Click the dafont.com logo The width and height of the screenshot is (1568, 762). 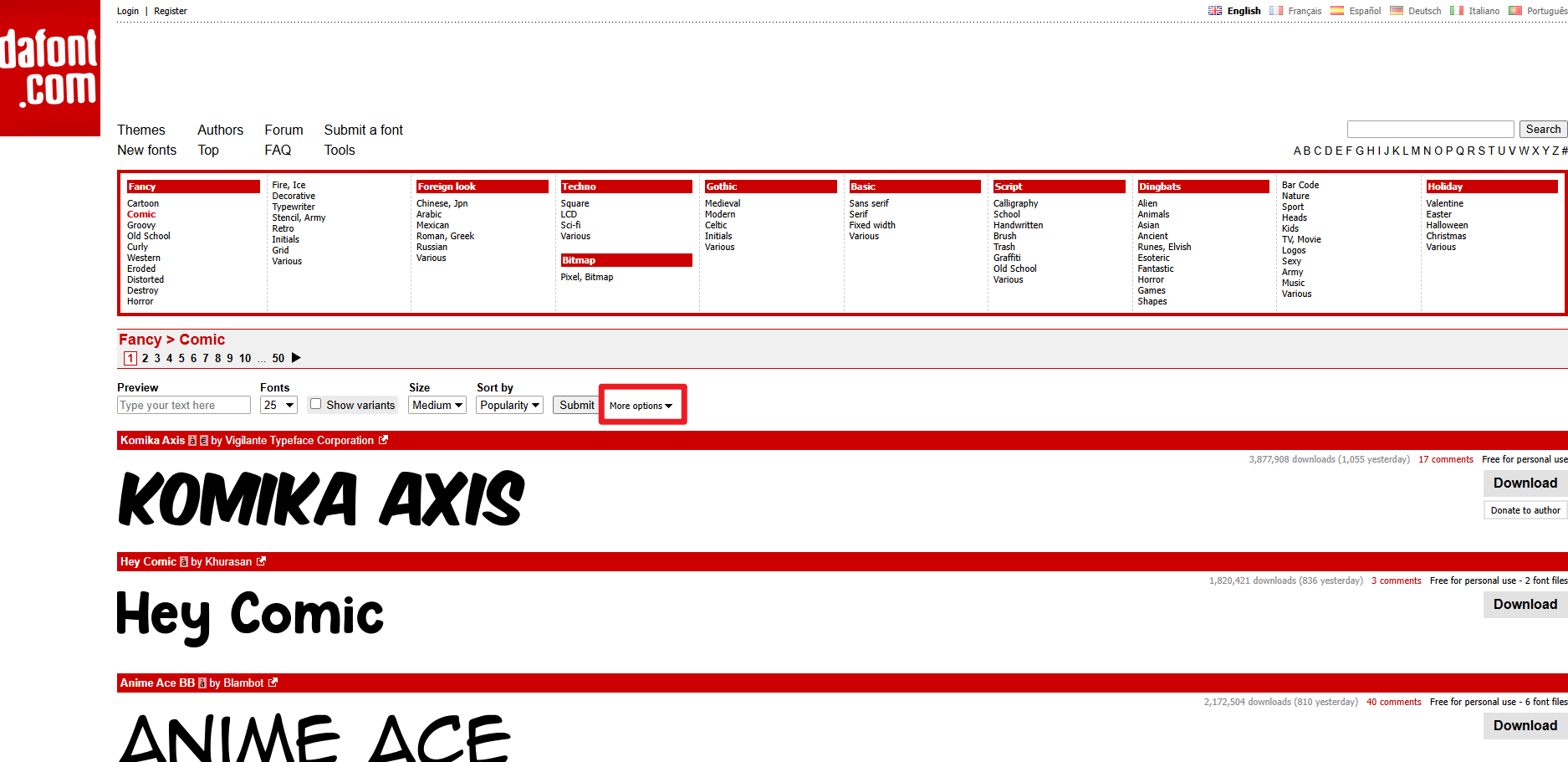click(x=50, y=68)
